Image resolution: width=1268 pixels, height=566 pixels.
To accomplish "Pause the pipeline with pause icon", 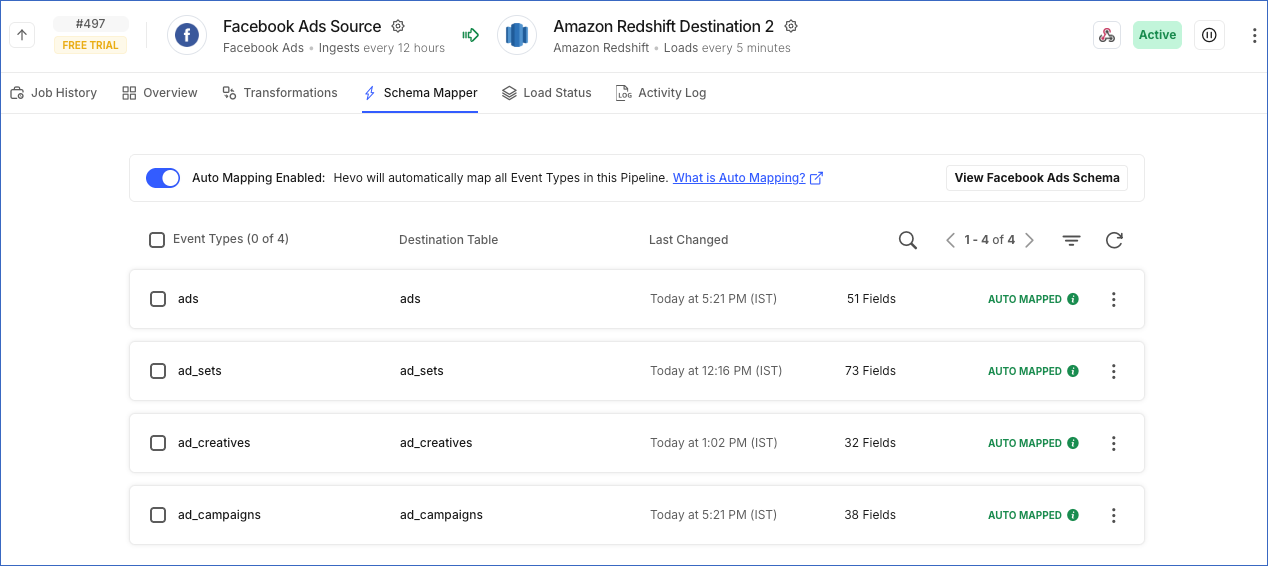I will pos(1209,35).
